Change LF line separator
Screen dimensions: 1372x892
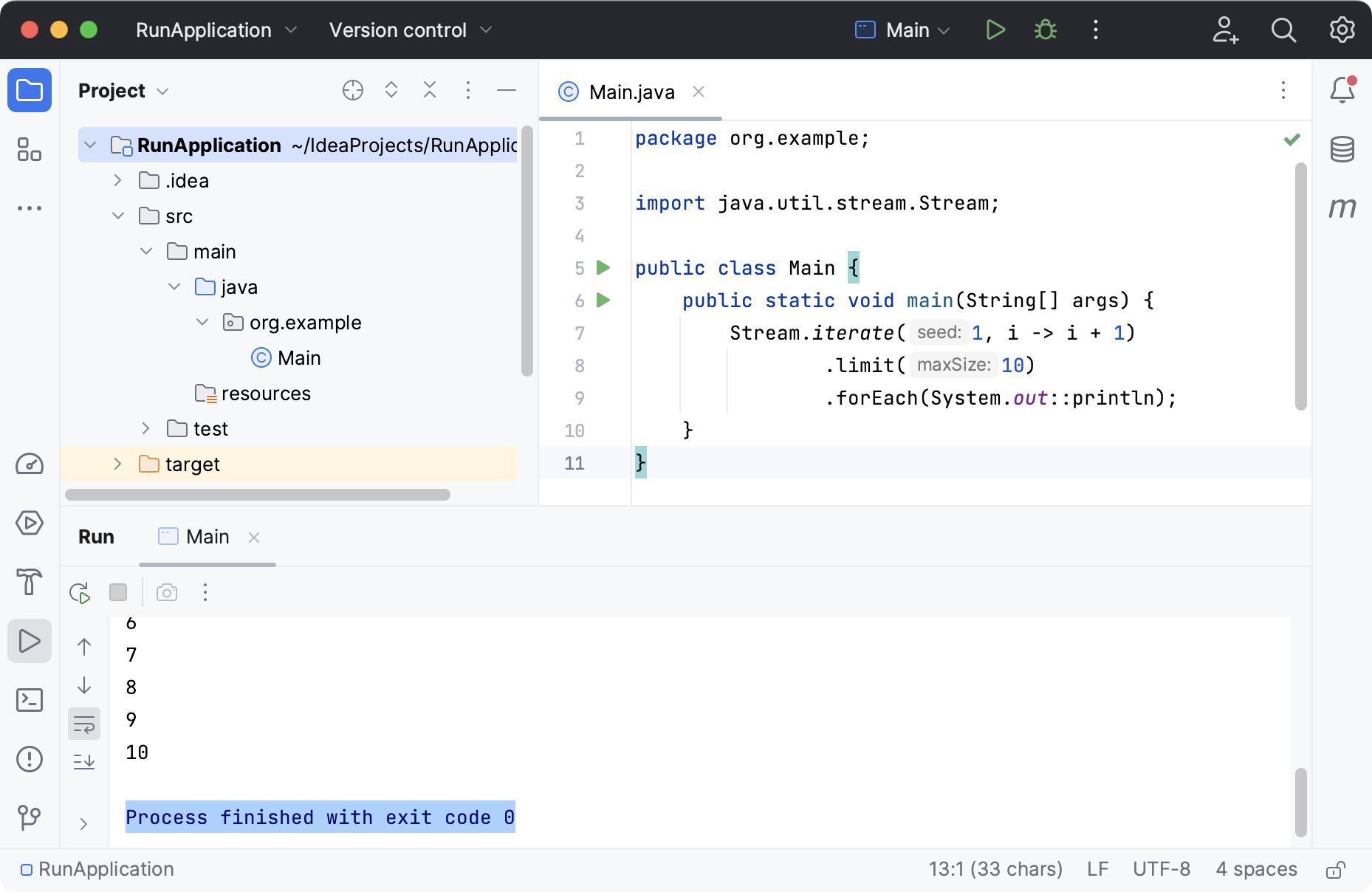(x=1097, y=869)
